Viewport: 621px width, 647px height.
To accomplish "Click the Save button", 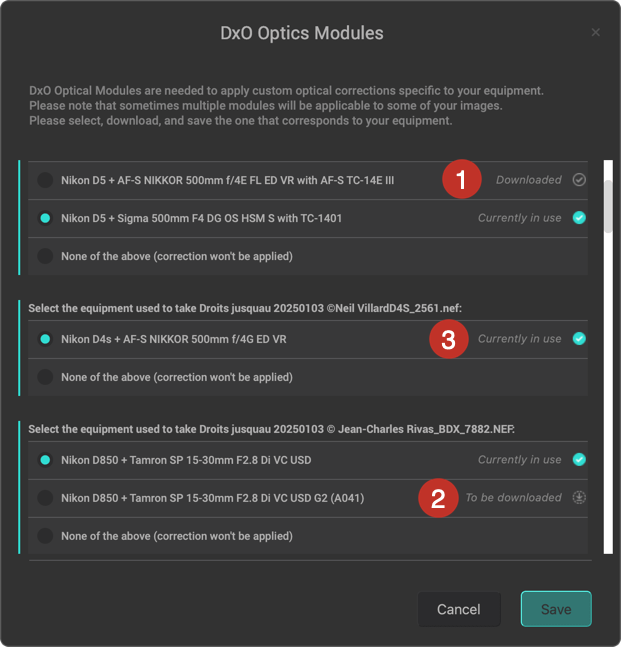I will (556, 609).
